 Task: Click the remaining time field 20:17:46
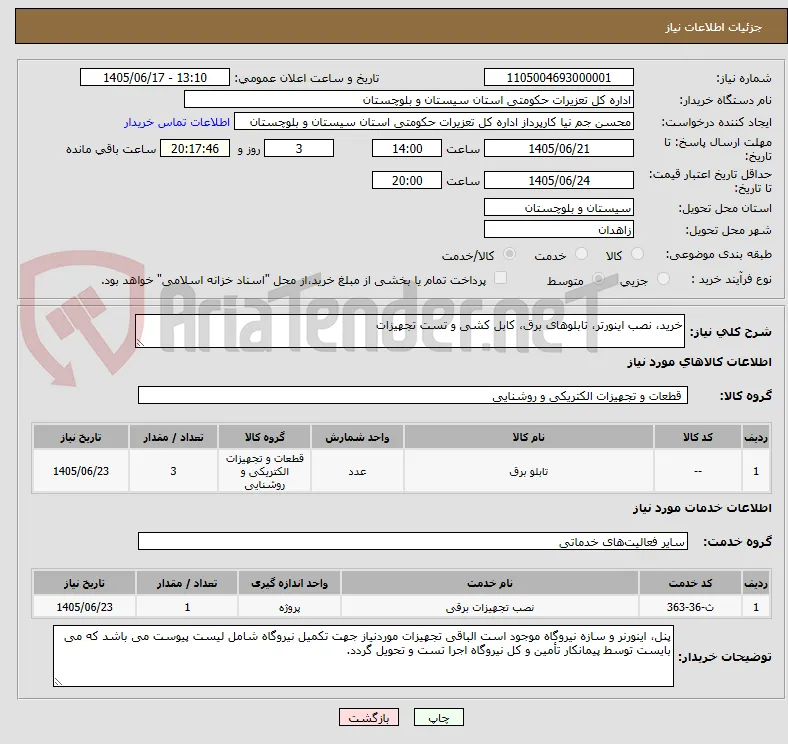pos(195,148)
